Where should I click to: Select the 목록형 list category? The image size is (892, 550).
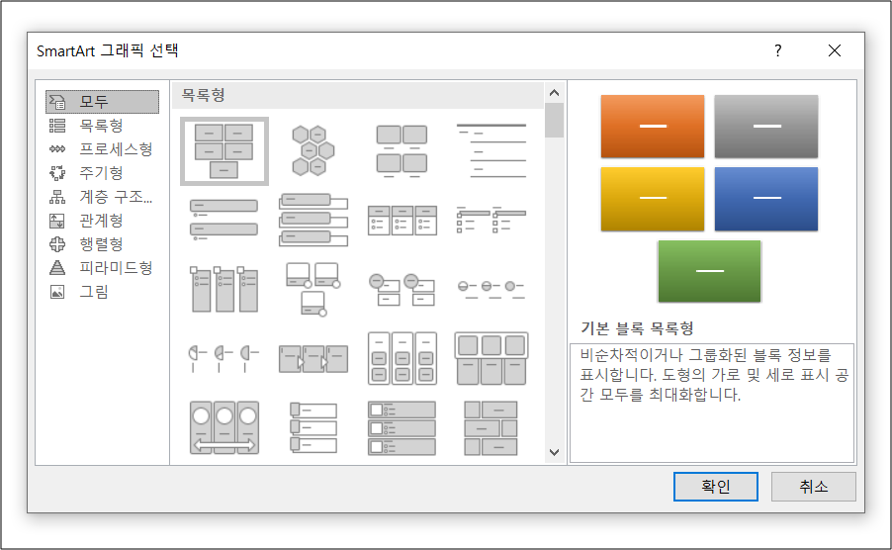pyautogui.click(x=102, y=126)
